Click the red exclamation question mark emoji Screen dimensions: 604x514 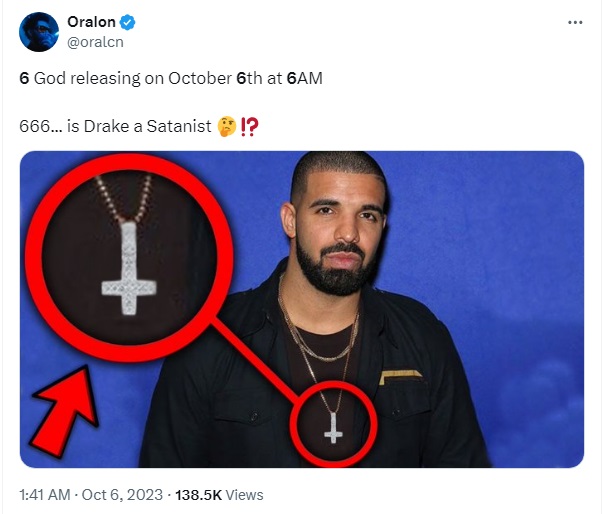[249, 126]
